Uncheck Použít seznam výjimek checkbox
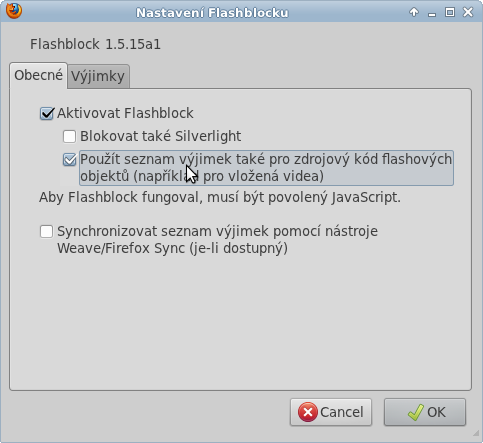The height and width of the screenshot is (443, 483). 70,160
